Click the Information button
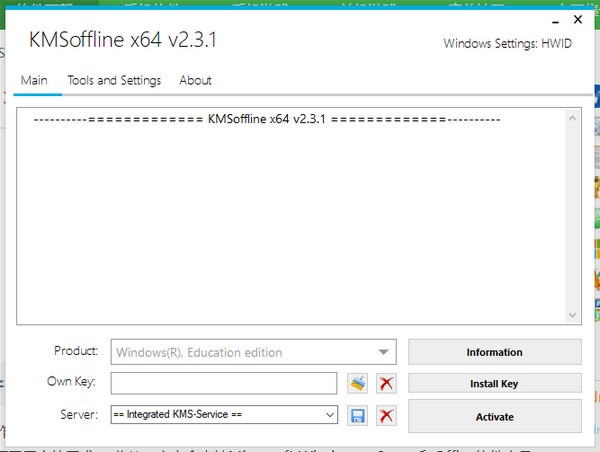 (x=495, y=352)
